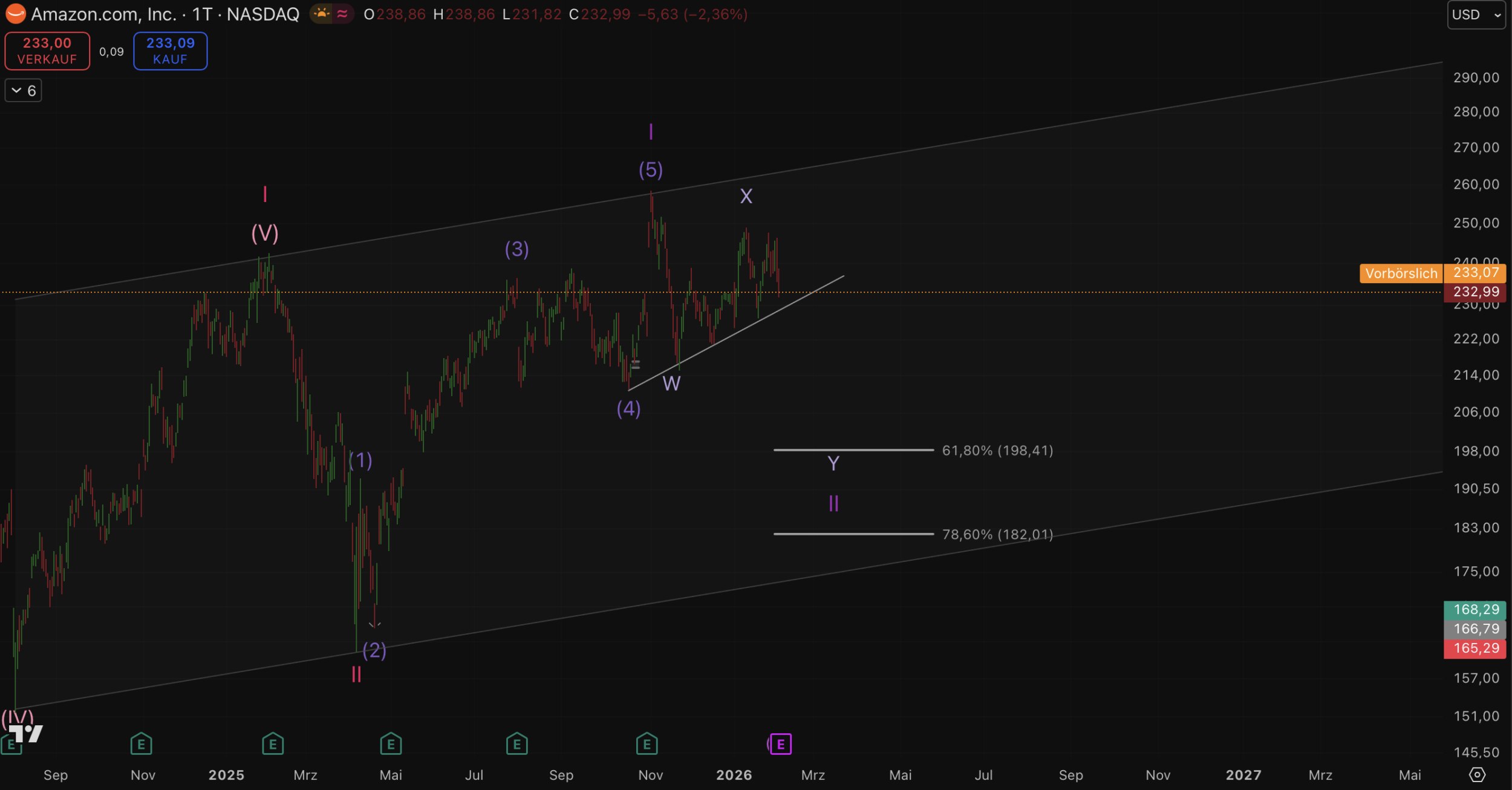Open the purple upcoming earnings marker
Viewport: 1512px width, 790px height.
click(x=781, y=744)
